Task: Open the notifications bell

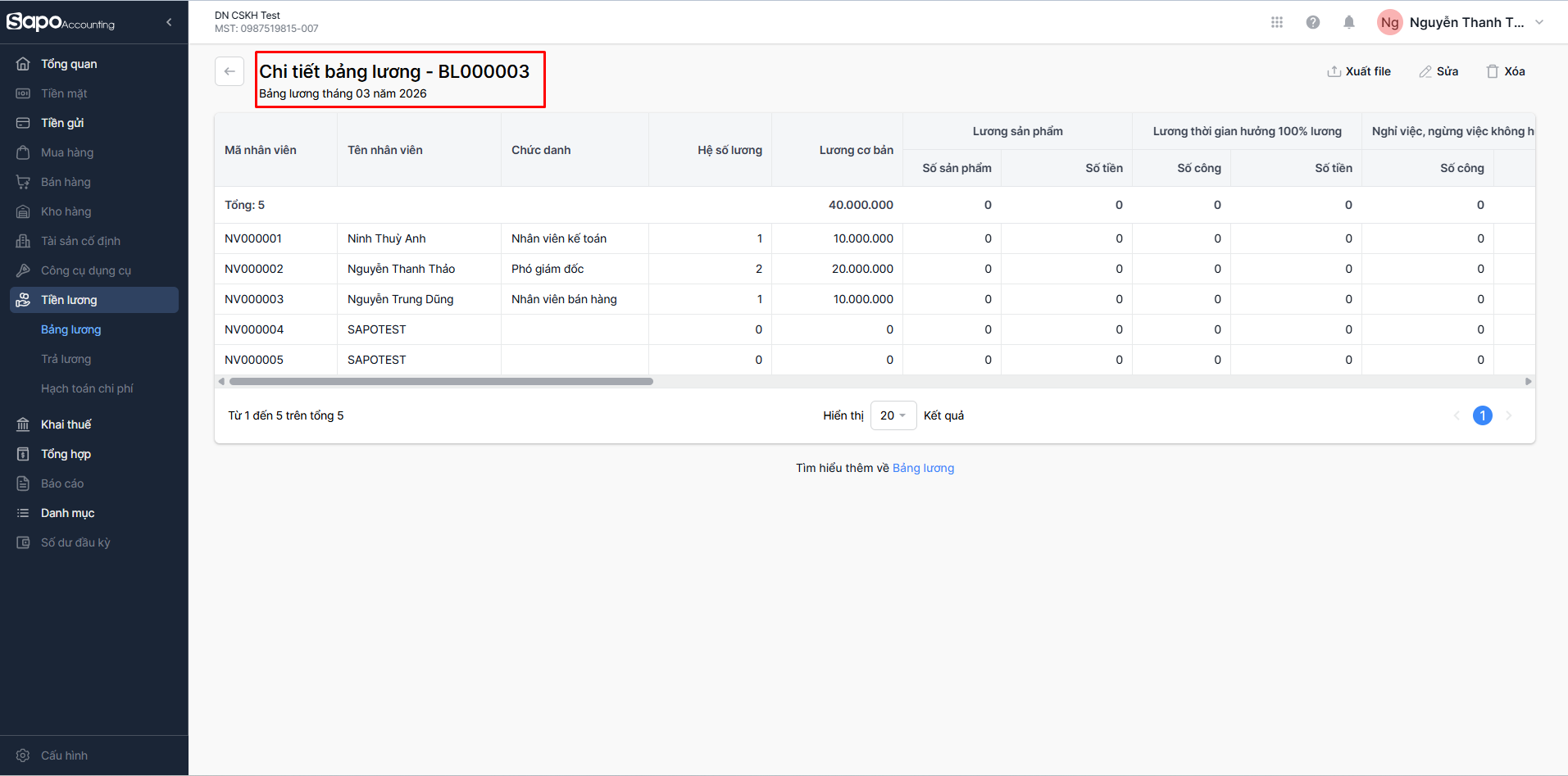Action: pyautogui.click(x=1348, y=22)
